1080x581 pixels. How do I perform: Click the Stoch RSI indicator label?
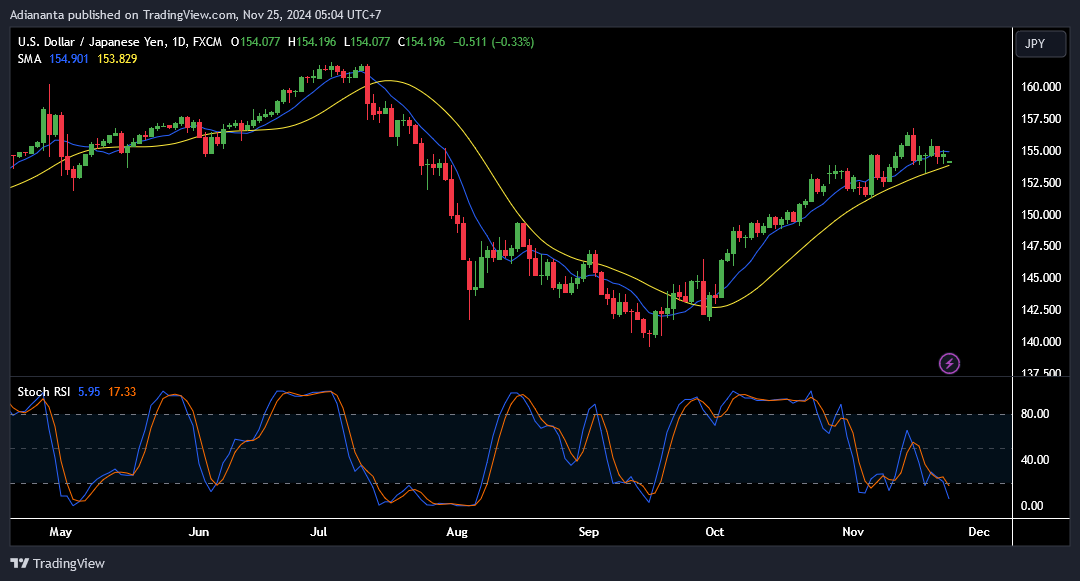[x=44, y=392]
